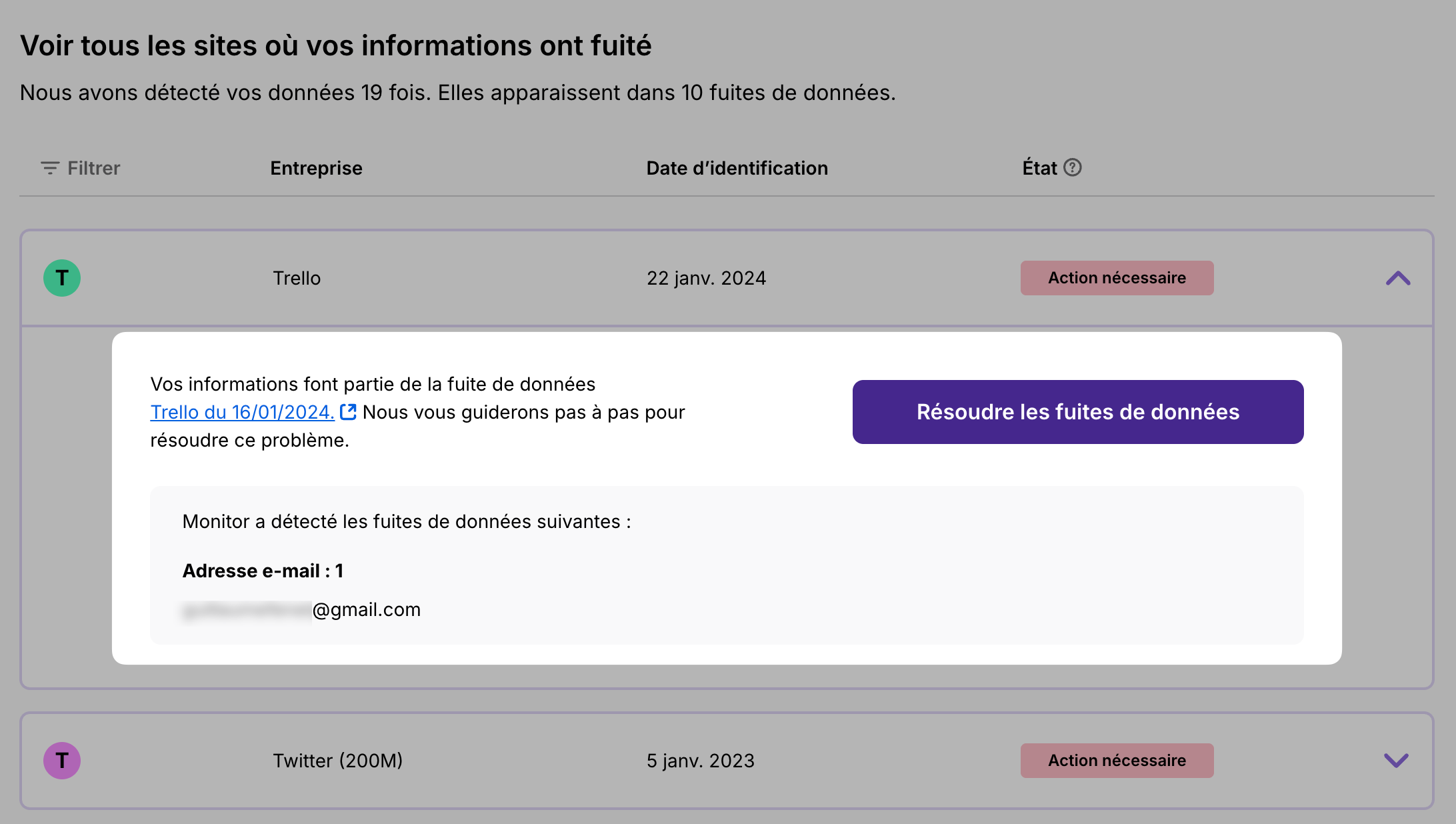Click the Trello company name
Viewport: 1456px width, 824px height.
[297, 278]
